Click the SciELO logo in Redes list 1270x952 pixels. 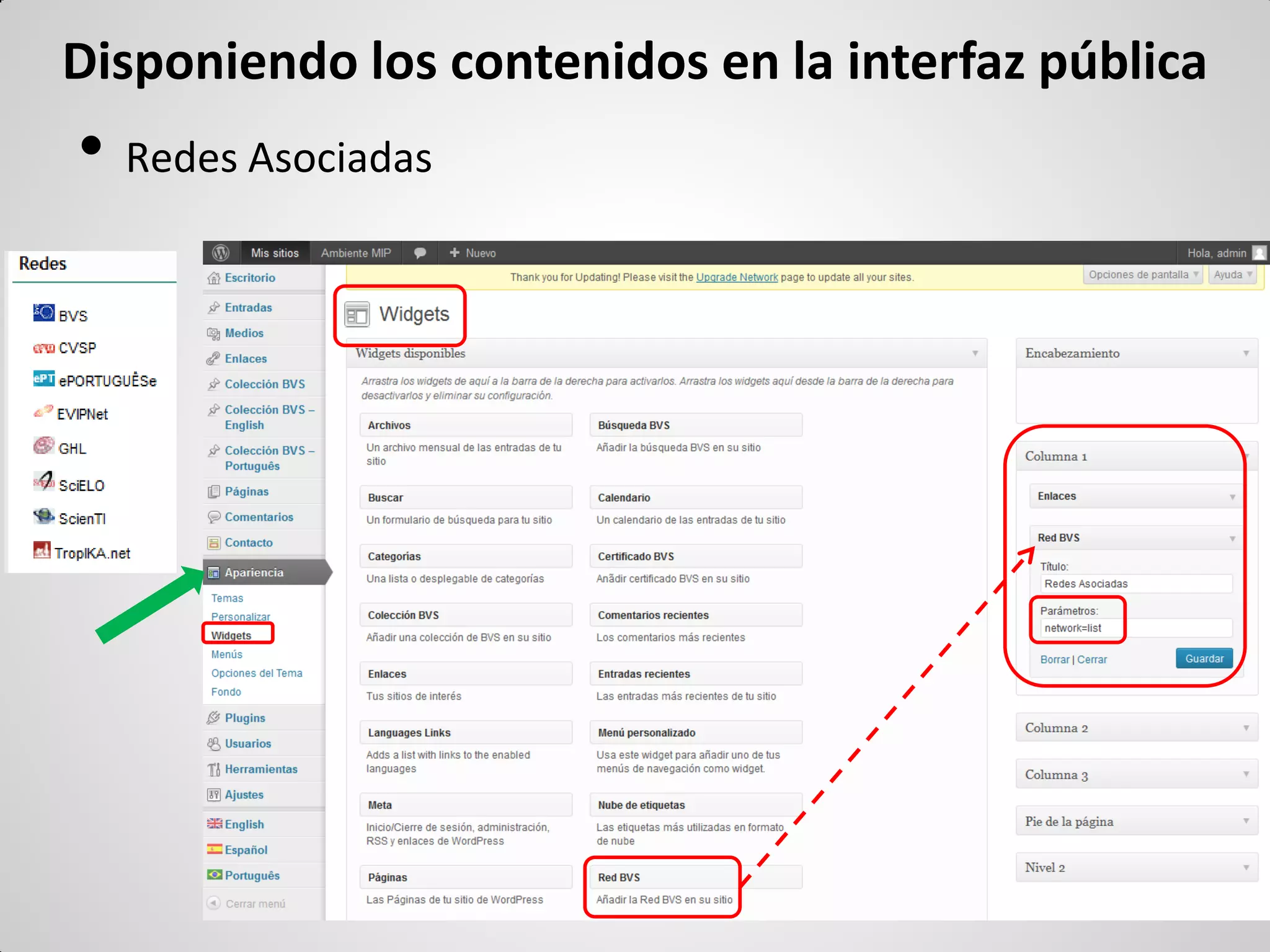pyautogui.click(x=44, y=481)
